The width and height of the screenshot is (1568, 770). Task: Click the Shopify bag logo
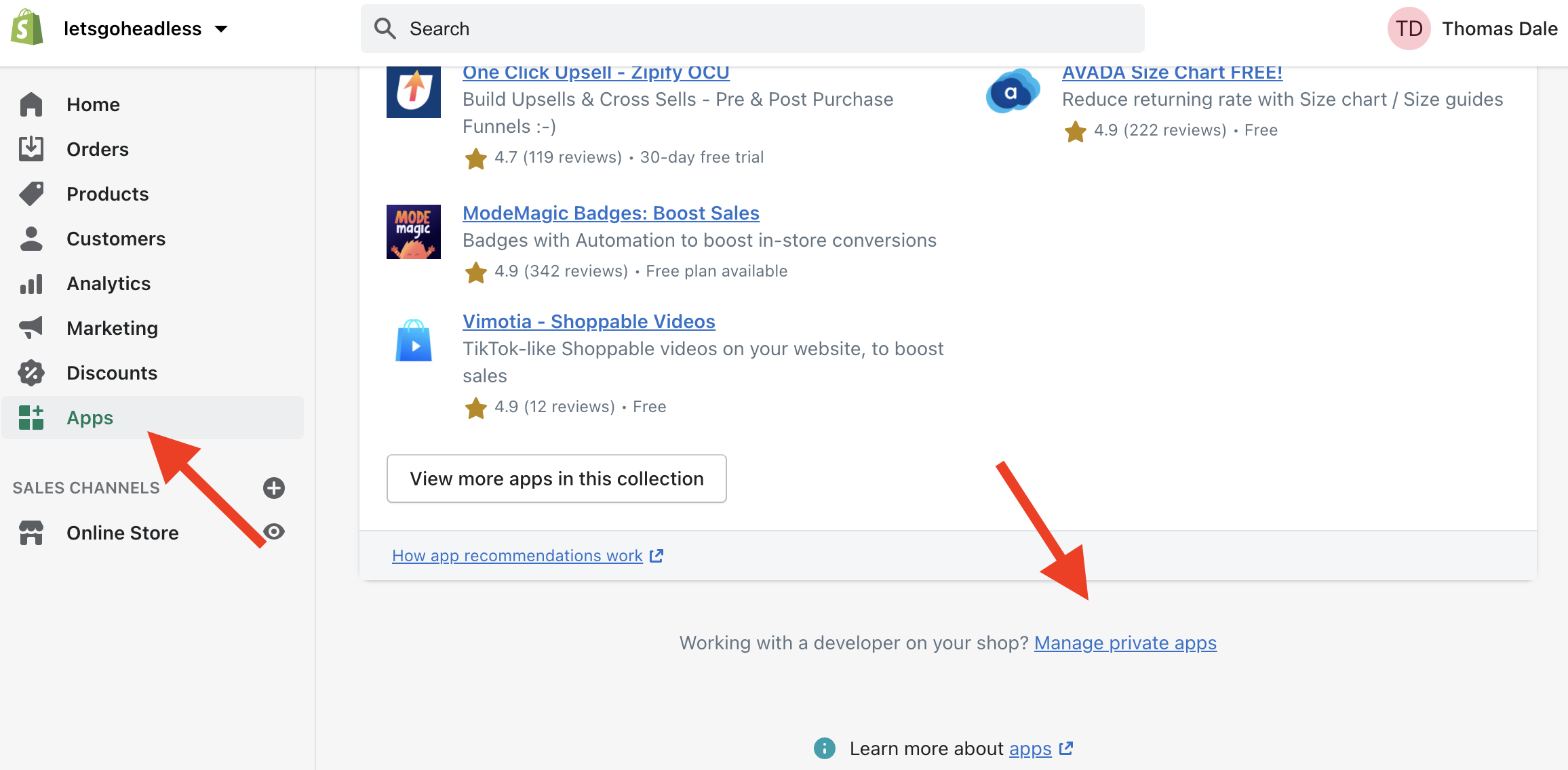[x=27, y=28]
